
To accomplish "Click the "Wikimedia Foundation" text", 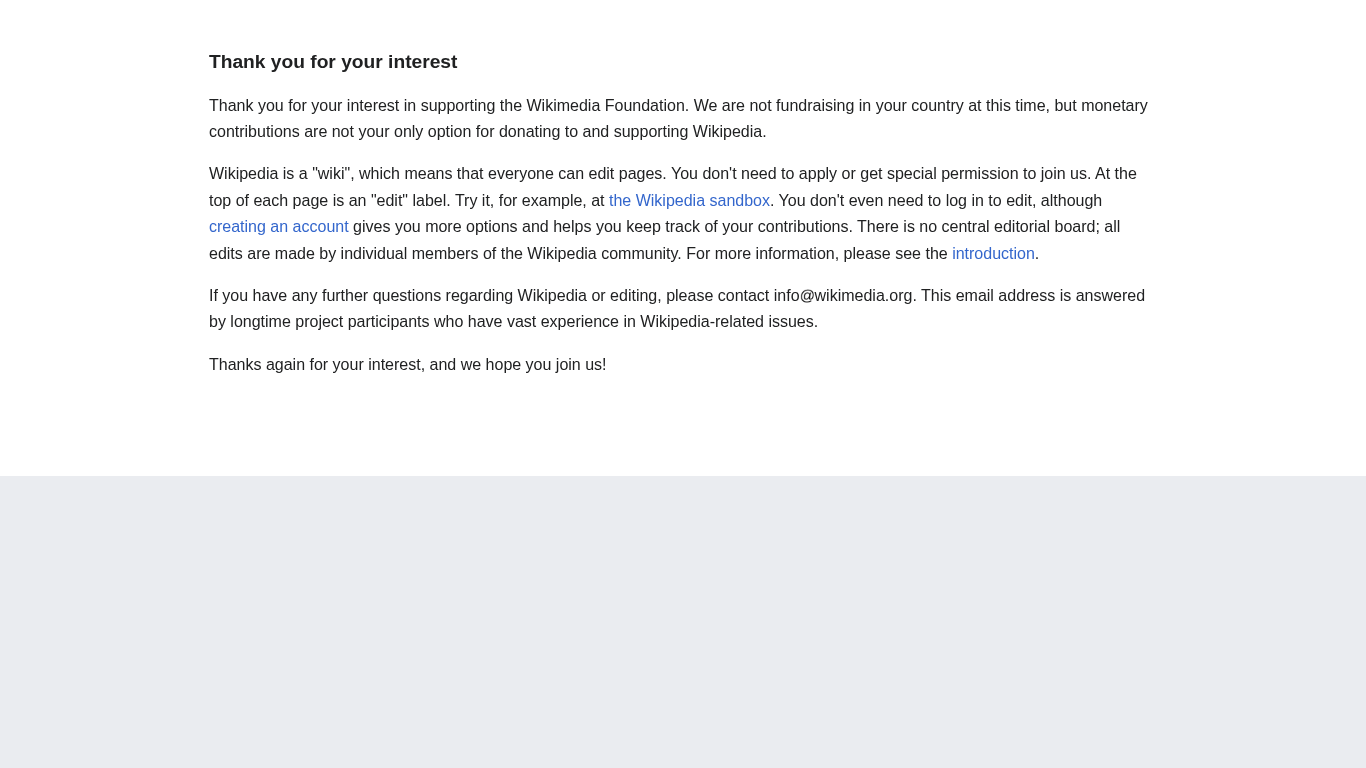I will (x=607, y=106).
